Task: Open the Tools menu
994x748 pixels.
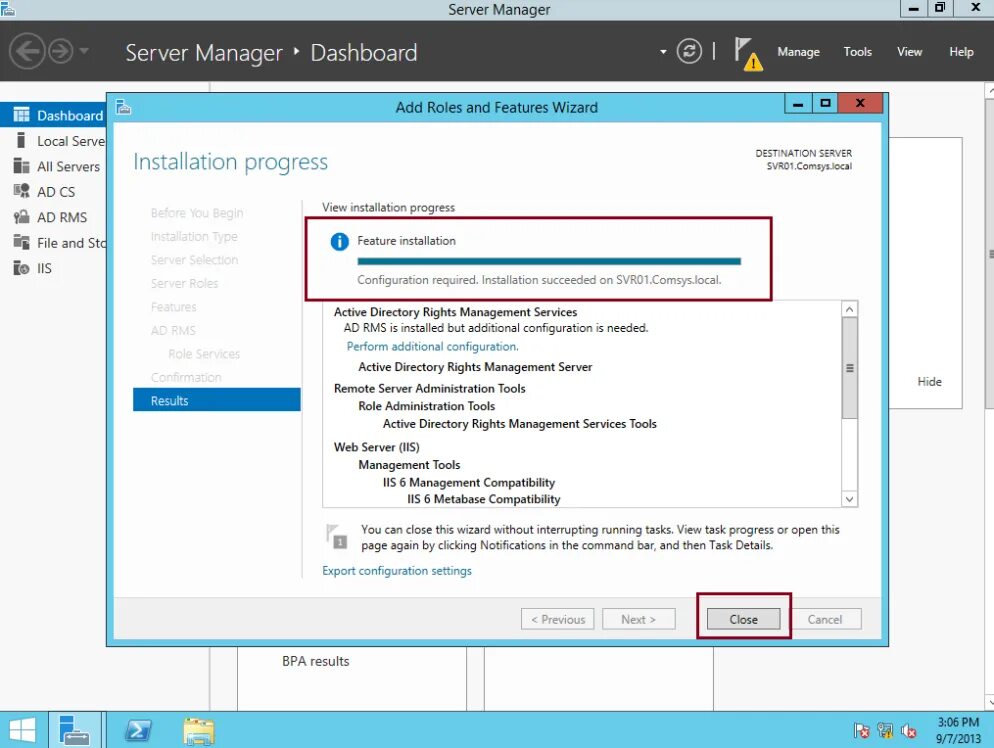Action: point(857,52)
